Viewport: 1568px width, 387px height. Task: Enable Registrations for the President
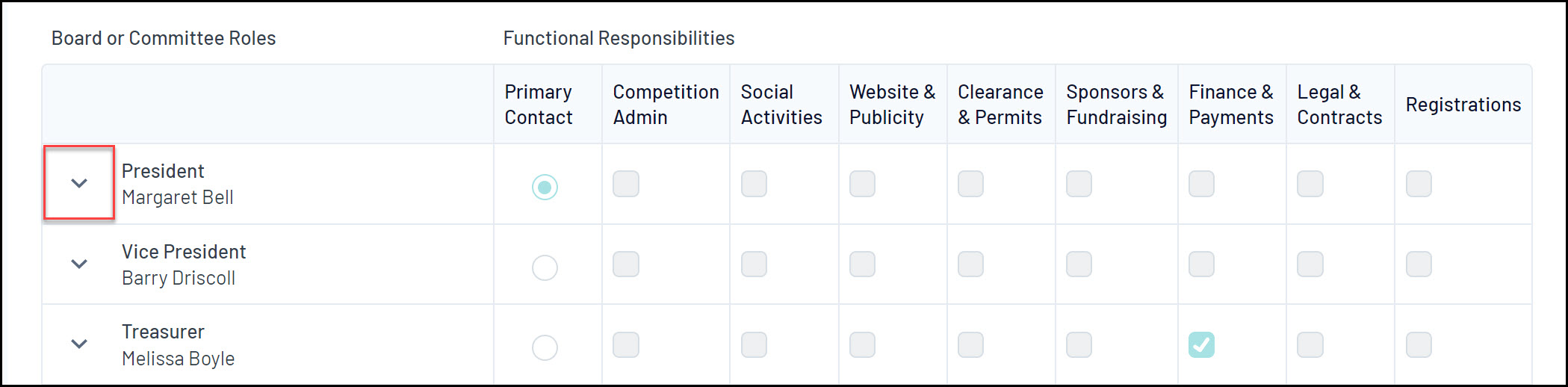point(1419,184)
